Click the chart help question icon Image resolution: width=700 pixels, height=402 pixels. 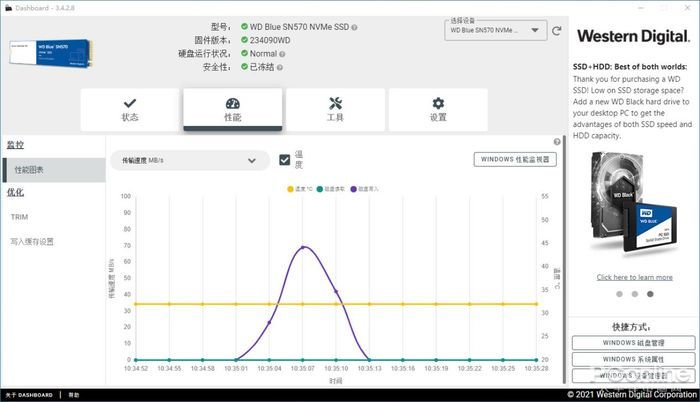coord(557,142)
